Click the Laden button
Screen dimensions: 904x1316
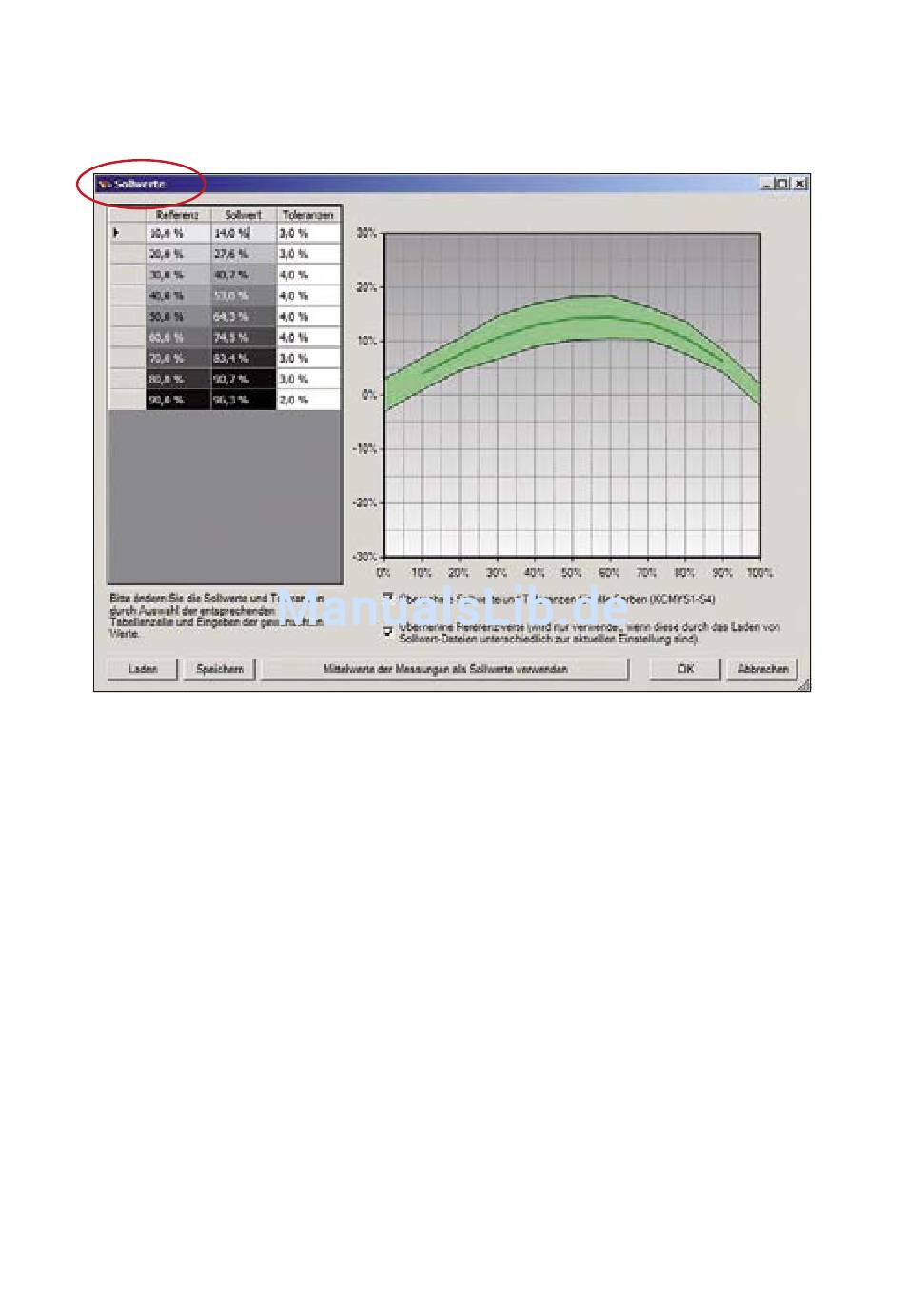tap(143, 669)
